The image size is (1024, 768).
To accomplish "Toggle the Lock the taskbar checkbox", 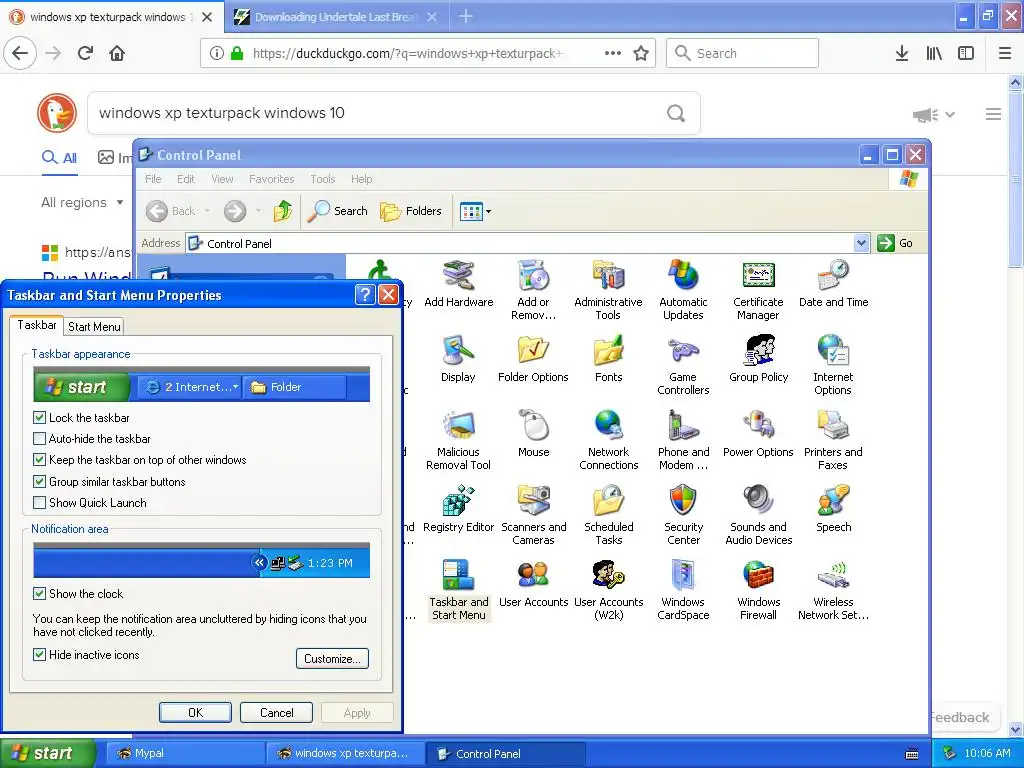I will point(39,417).
